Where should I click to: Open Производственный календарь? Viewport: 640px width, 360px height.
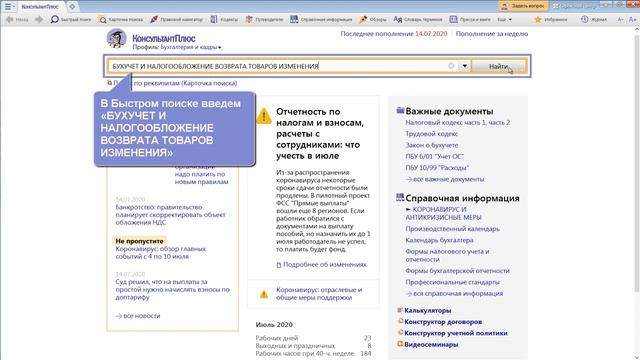(452, 229)
